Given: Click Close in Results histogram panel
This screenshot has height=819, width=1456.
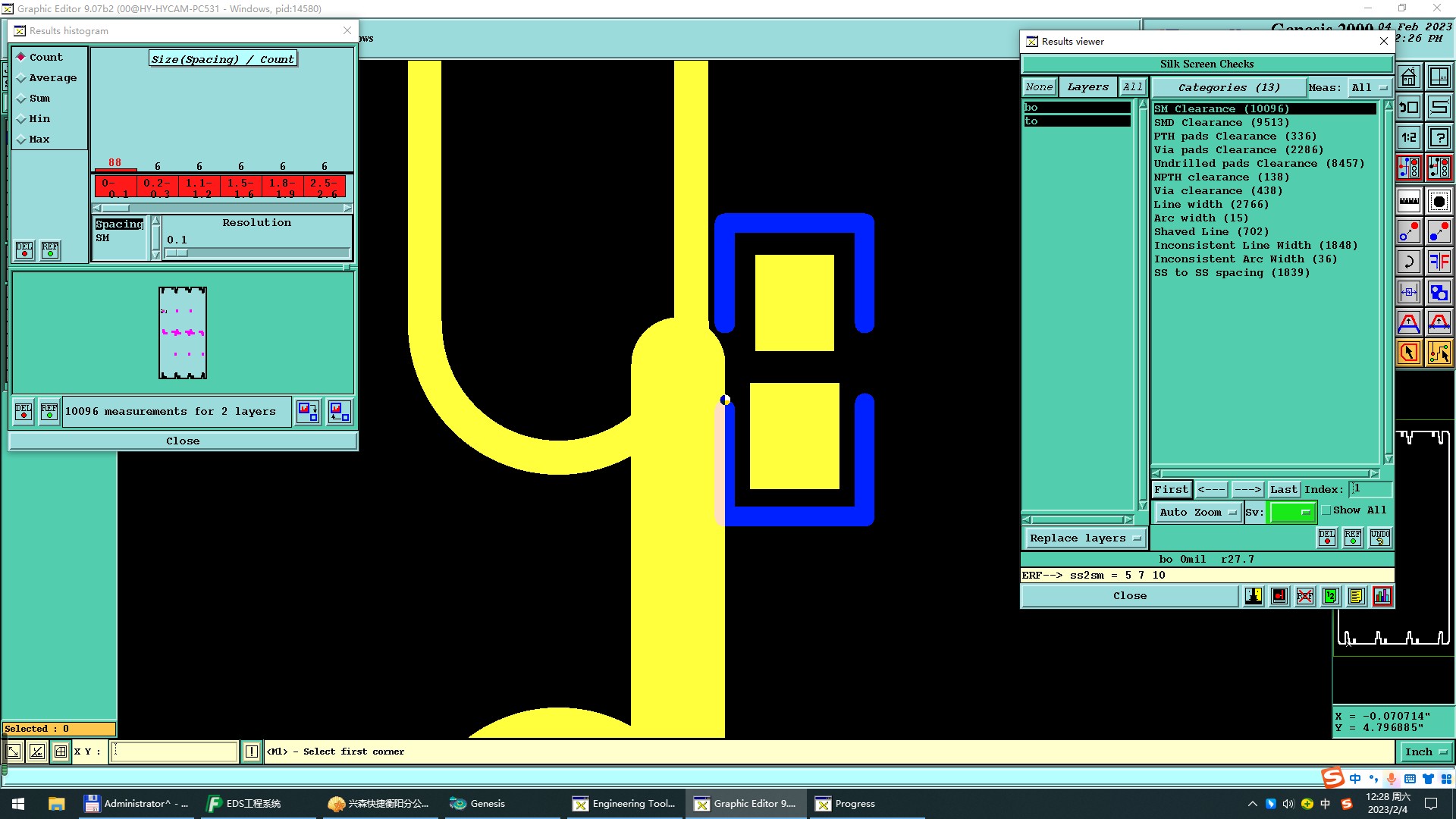Looking at the screenshot, I should click(183, 441).
